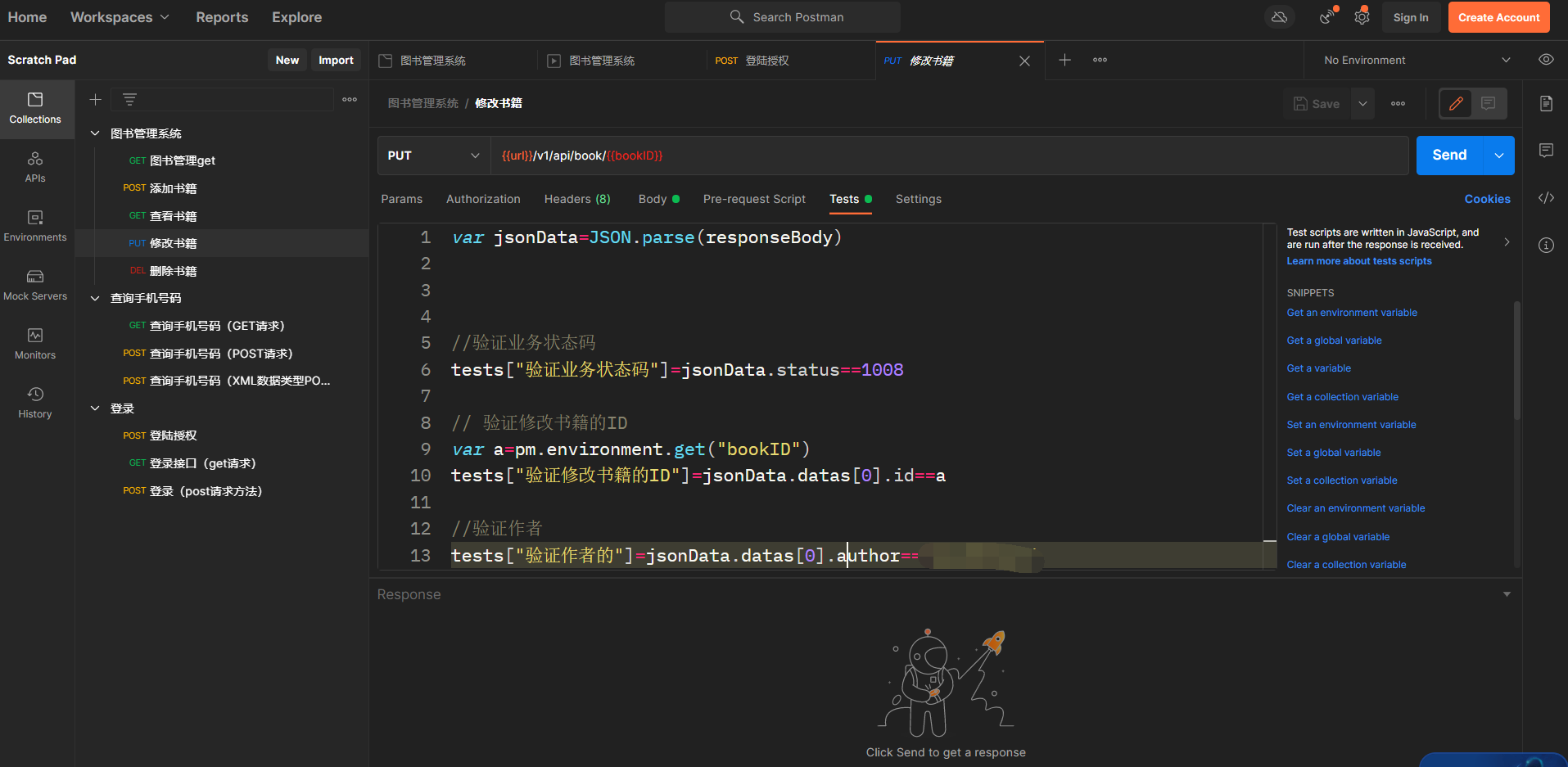Collapse the 登录 collection
The height and width of the screenshot is (767, 1568).
tap(95, 408)
